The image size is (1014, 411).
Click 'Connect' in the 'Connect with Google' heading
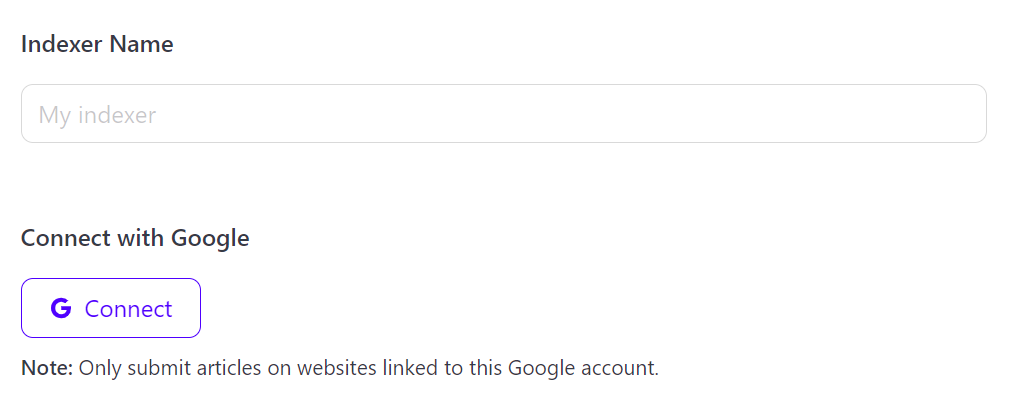pos(67,238)
